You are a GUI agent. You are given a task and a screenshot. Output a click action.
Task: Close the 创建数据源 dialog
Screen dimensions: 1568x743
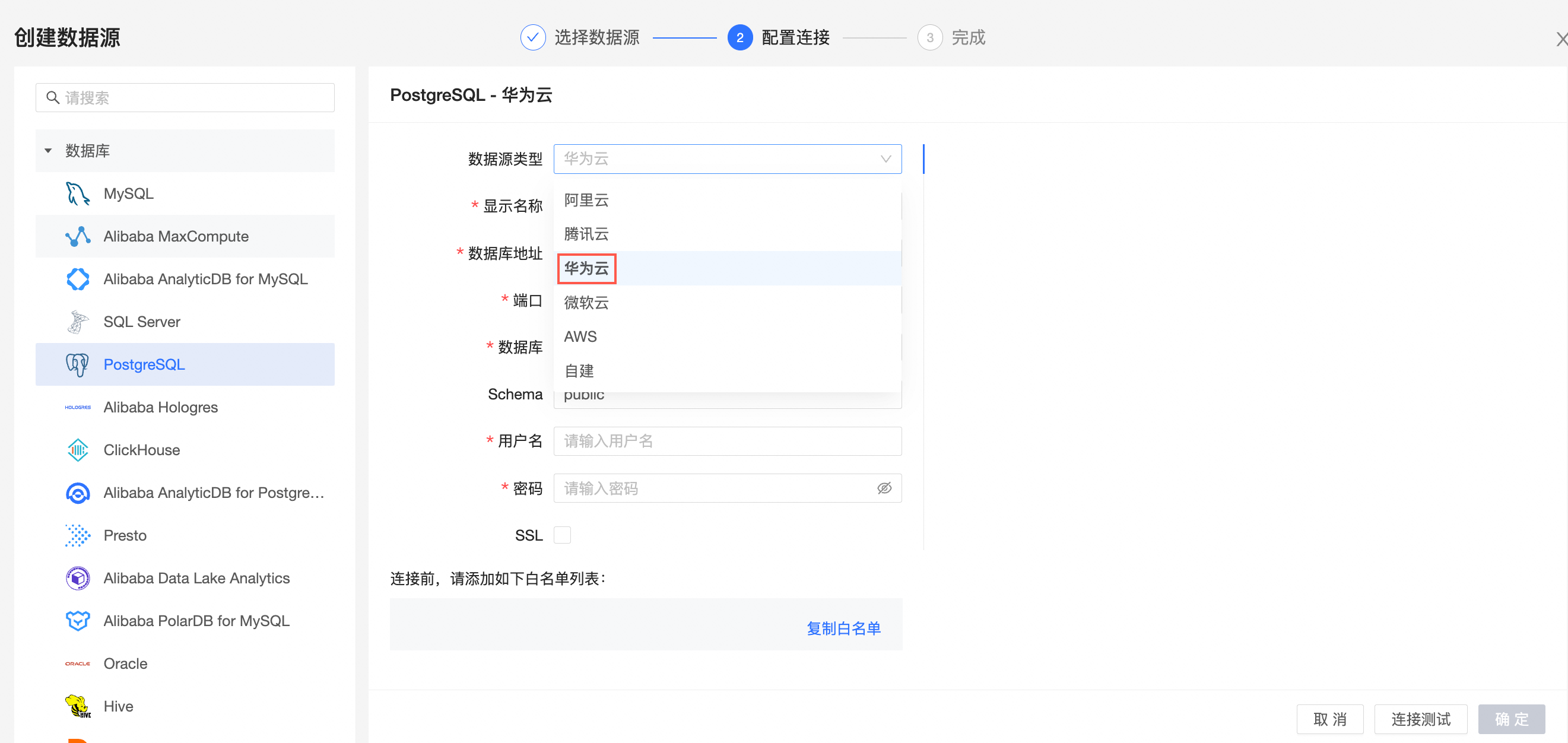click(x=1562, y=40)
